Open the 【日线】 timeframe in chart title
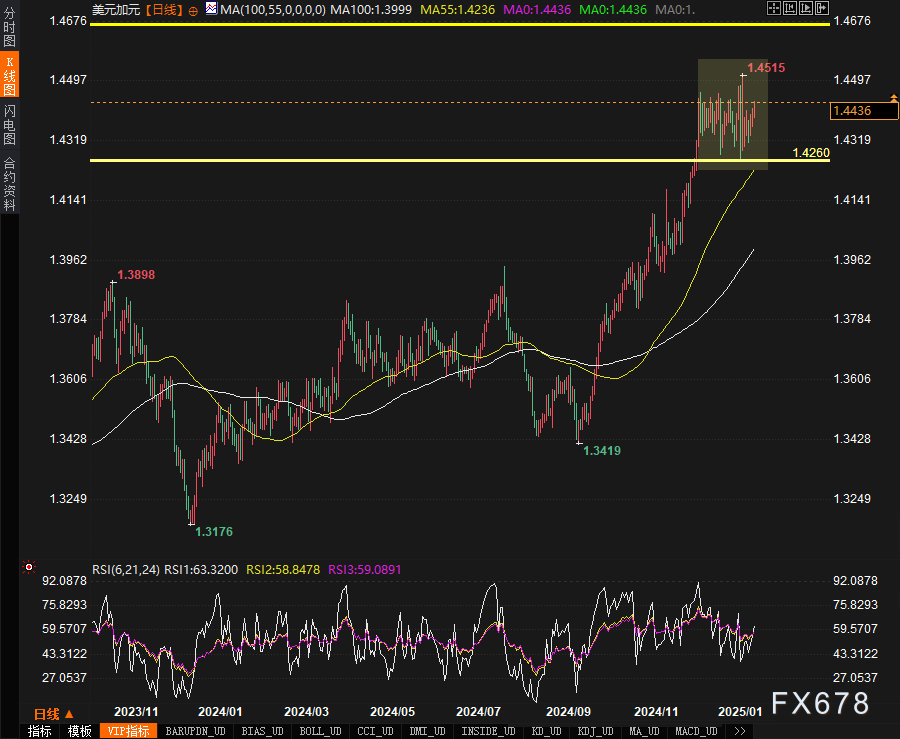 click(164, 10)
